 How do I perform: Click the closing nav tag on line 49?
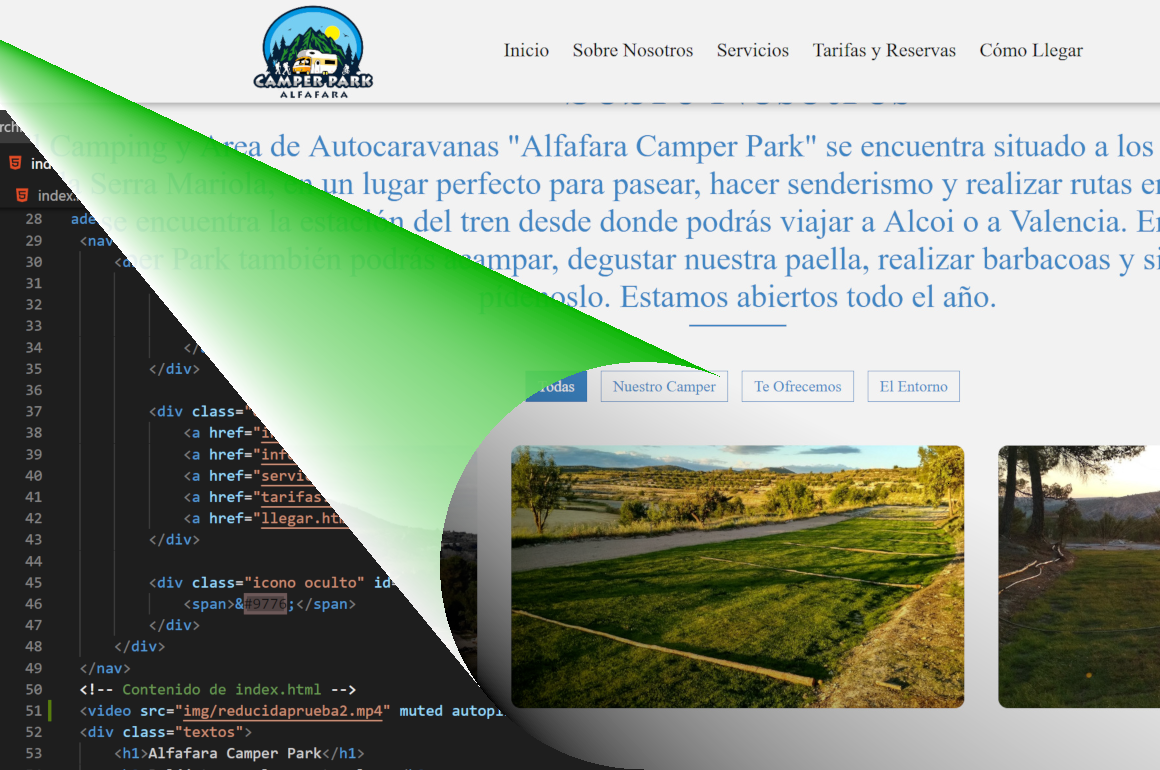click(x=105, y=668)
